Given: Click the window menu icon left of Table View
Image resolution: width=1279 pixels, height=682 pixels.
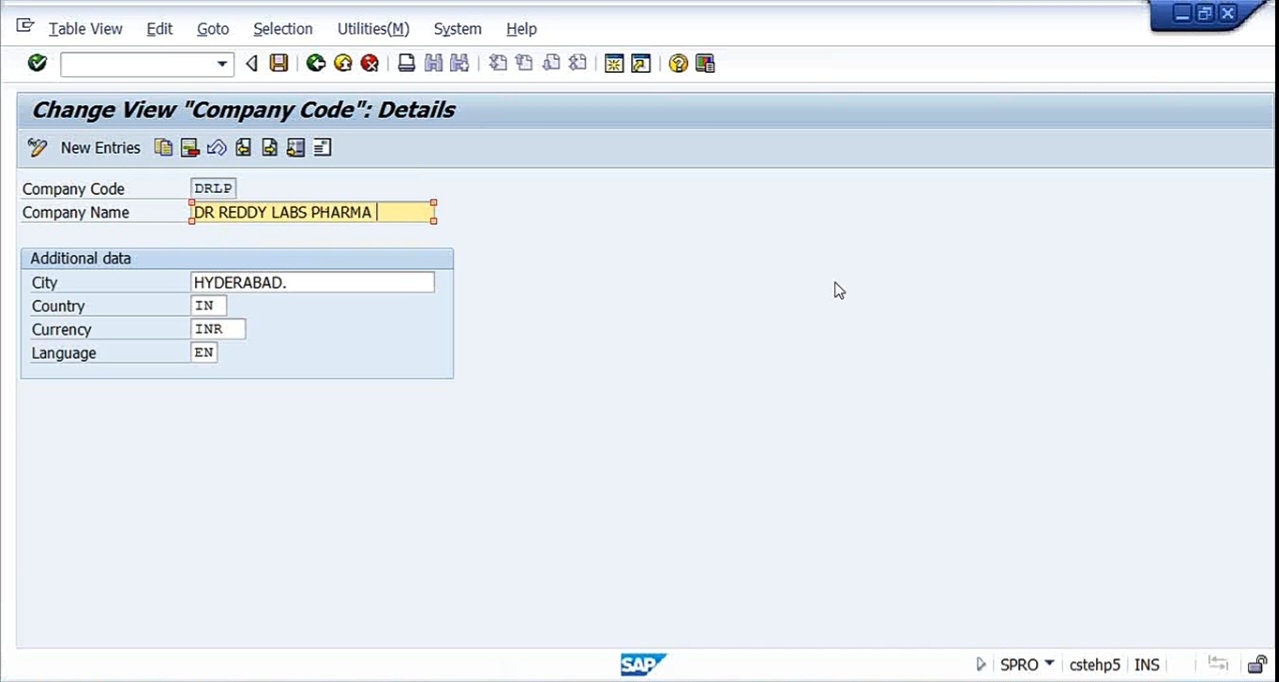Looking at the screenshot, I should [25, 27].
